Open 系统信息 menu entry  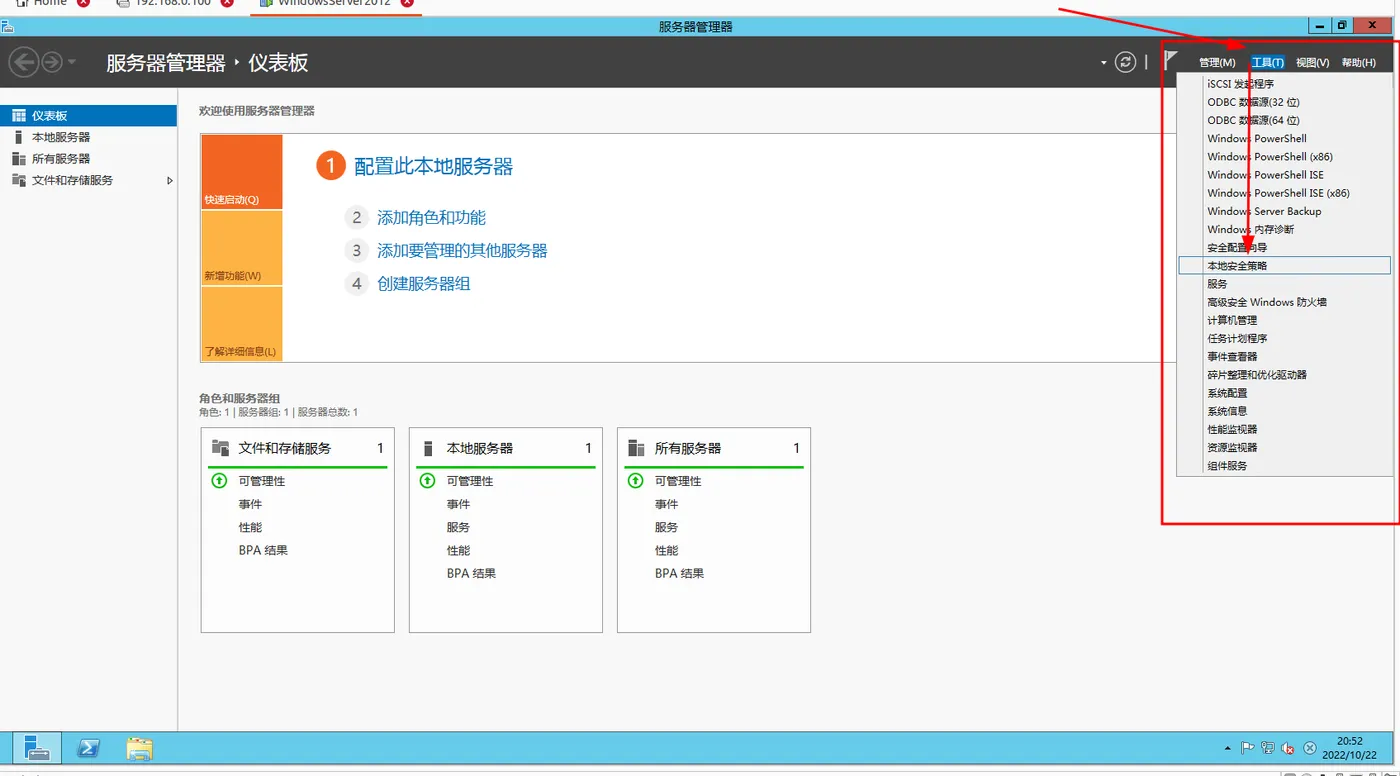[1284, 411]
